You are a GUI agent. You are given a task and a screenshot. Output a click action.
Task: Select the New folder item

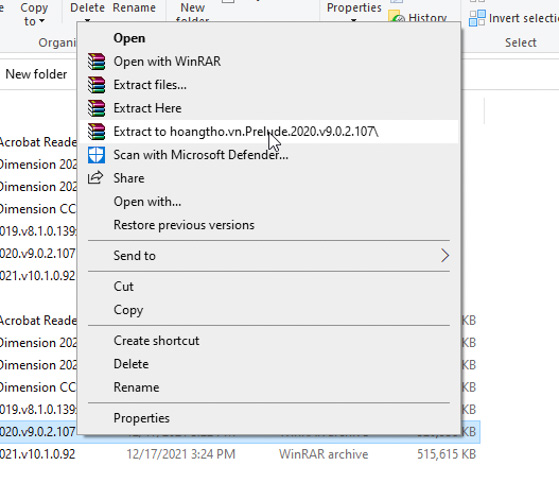coord(36,74)
